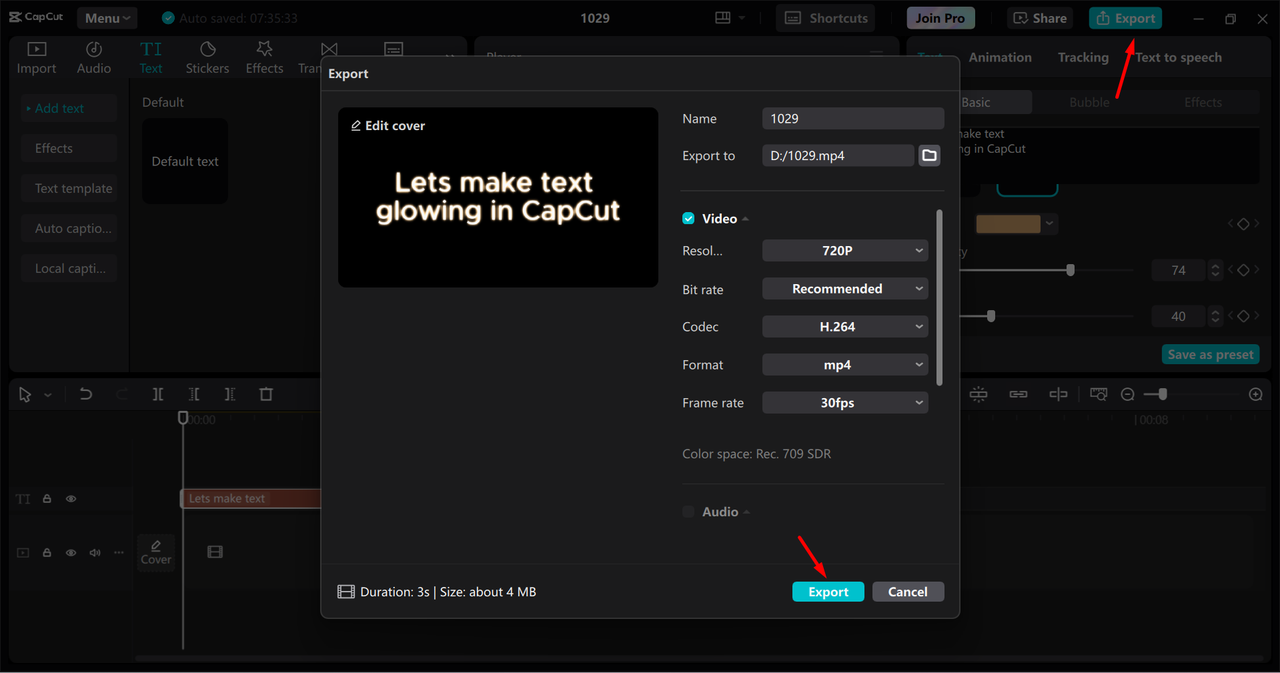Open the Menu dropdown in the title bar
Image resolution: width=1280 pixels, height=673 pixels.
click(x=107, y=18)
